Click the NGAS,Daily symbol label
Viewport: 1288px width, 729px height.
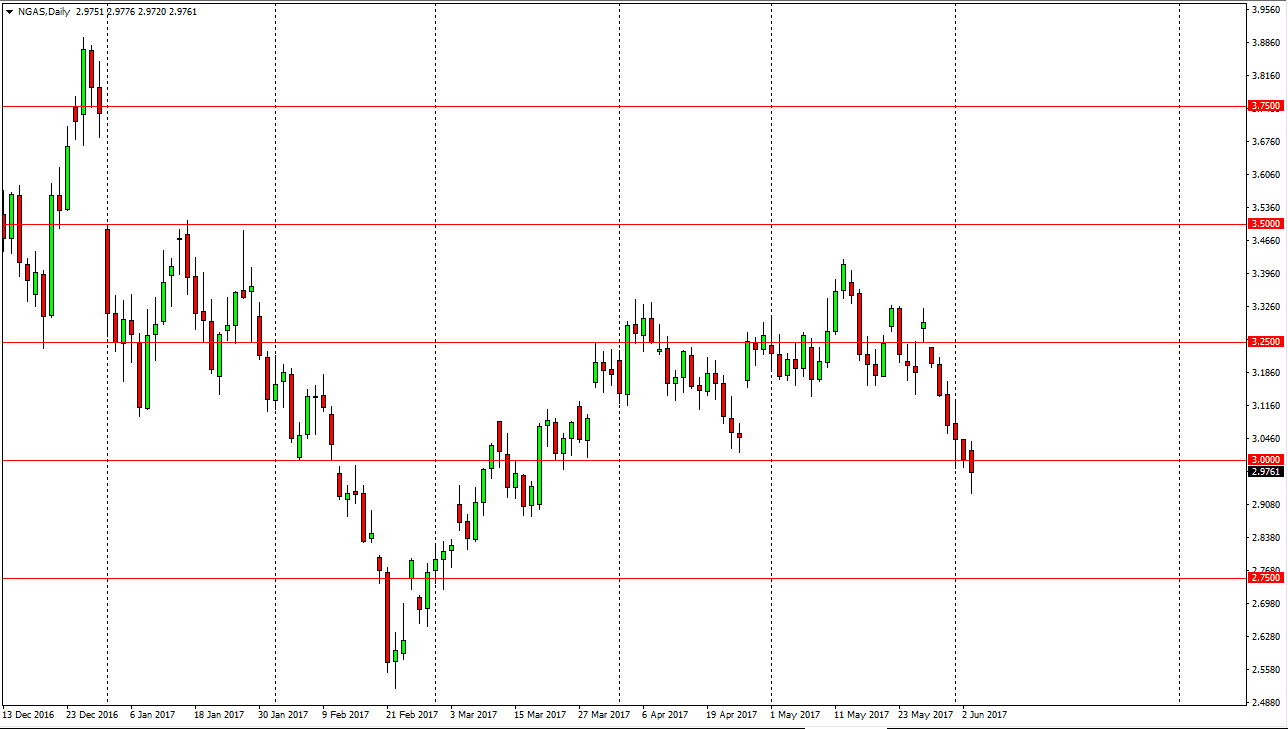pos(44,10)
